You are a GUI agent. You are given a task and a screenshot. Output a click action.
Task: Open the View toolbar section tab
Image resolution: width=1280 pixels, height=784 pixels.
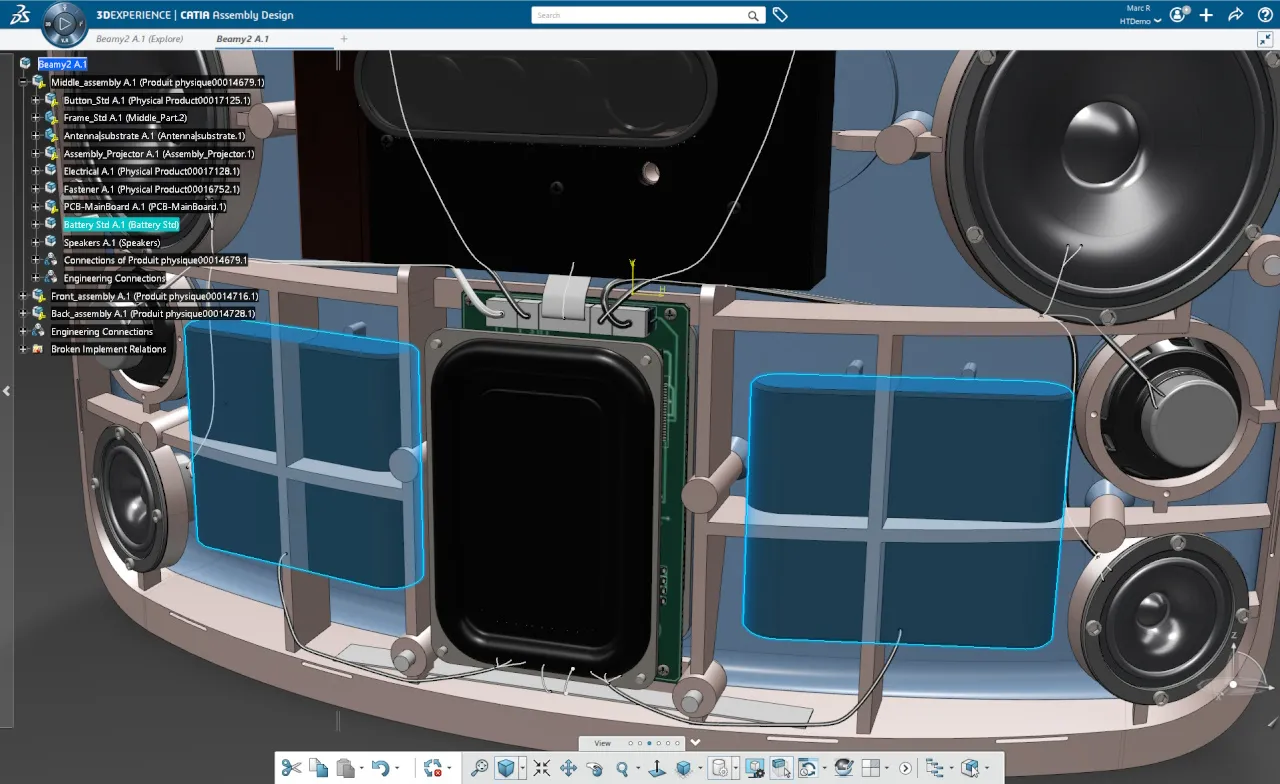(603, 743)
